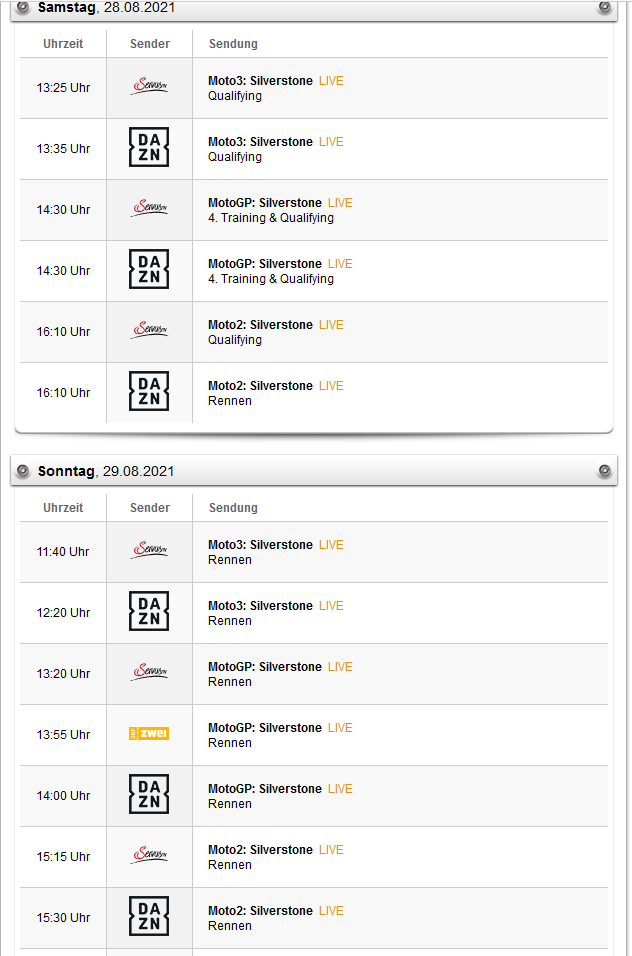Open Saturday Moto2: Silverstone Rennen on DAZN
Viewport: 632px width, 956px height.
pyautogui.click(x=260, y=386)
